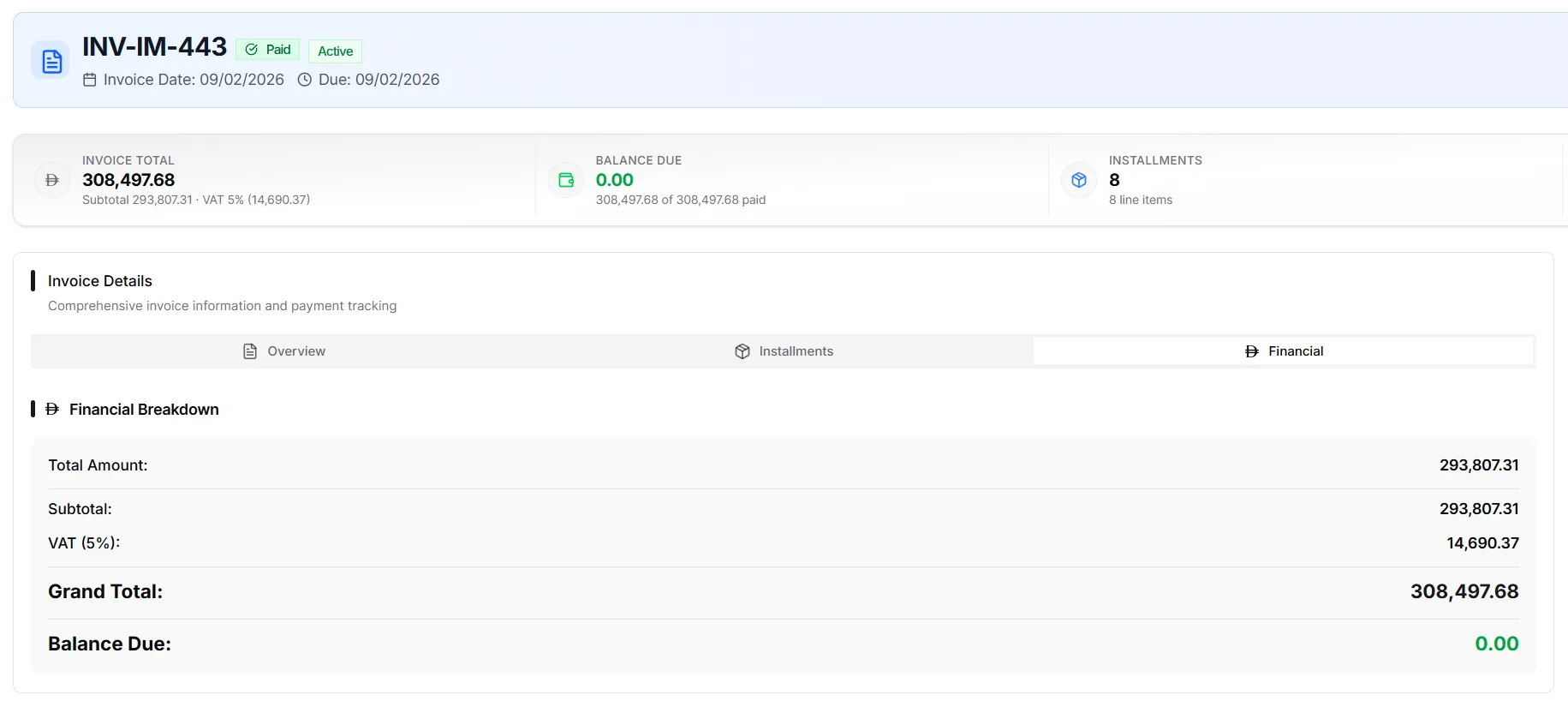
Task: Click the 293,807.31 value in the Subtotal row
Action: [1479, 509]
